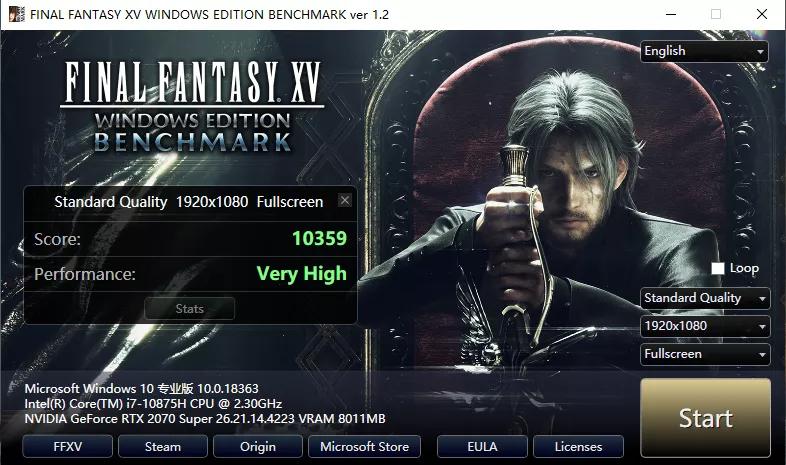Open the 1920x1080 resolution dropdown
Screen dimensions: 786x465
(x=705, y=326)
